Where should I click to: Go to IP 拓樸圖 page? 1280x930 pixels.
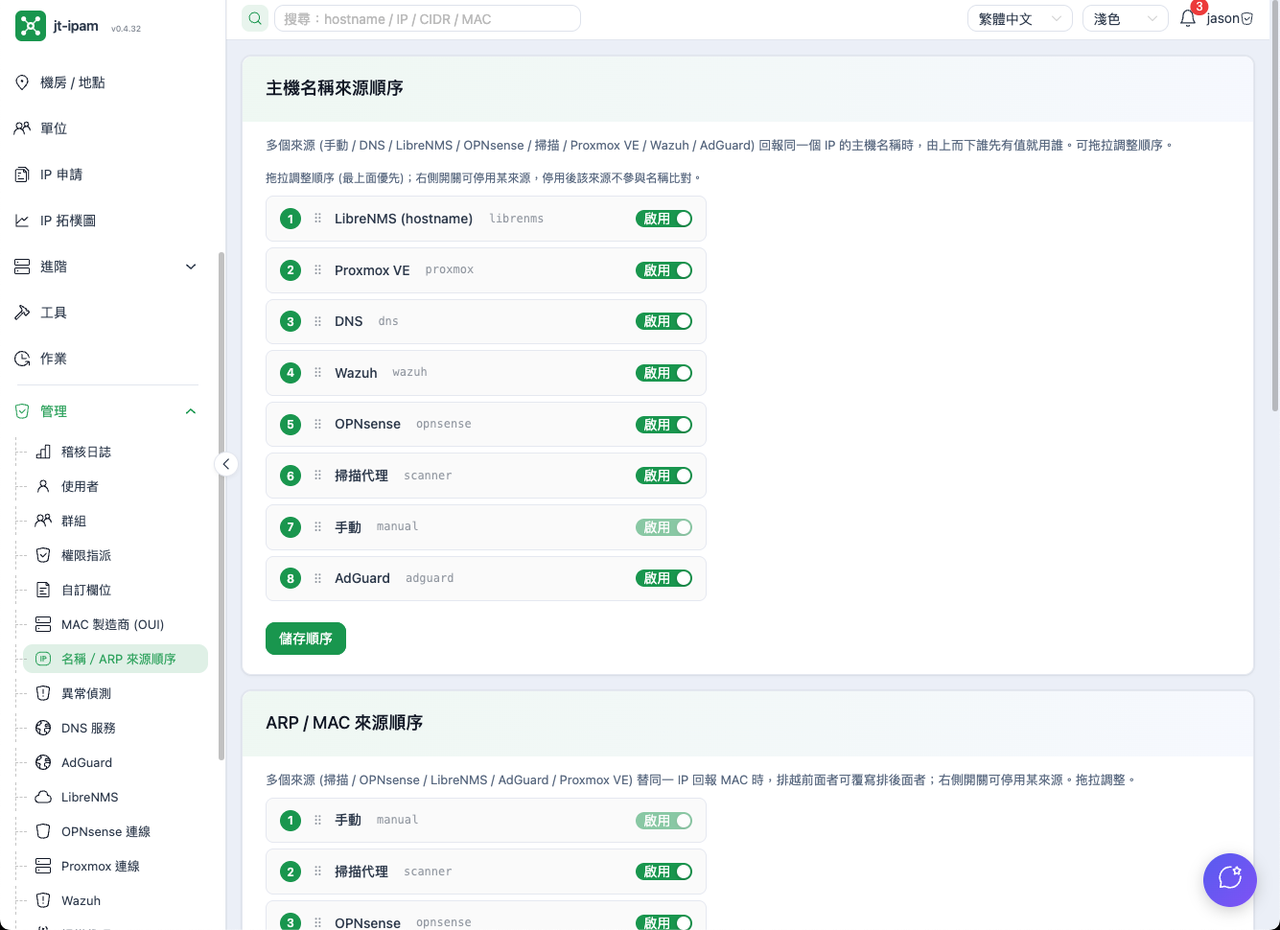(x=106, y=220)
